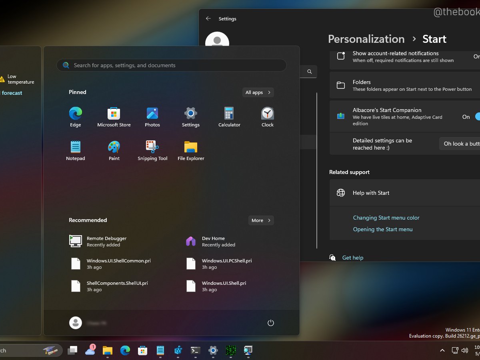Expand the All apps list
The height and width of the screenshot is (360, 480).
pos(258,92)
